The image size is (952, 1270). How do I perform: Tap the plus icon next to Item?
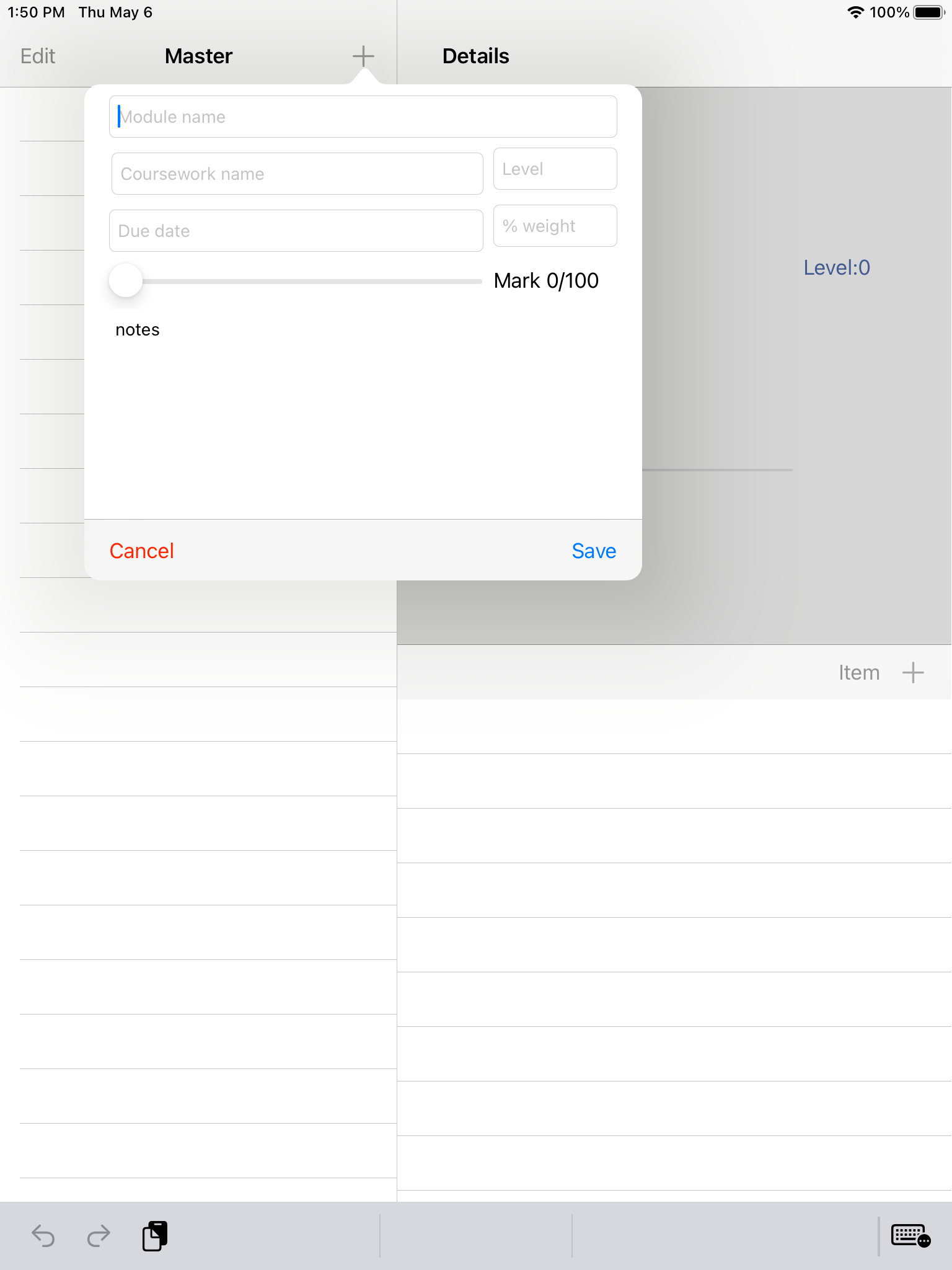[x=913, y=672]
